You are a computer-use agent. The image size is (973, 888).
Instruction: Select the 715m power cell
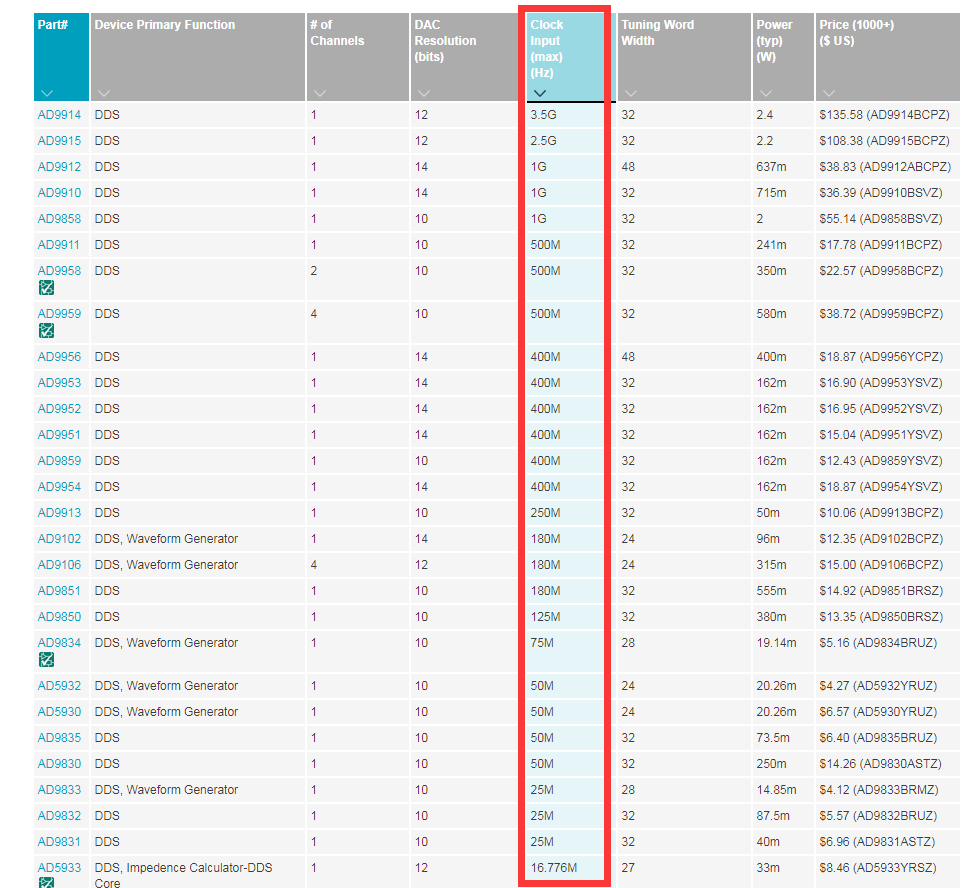click(771, 193)
